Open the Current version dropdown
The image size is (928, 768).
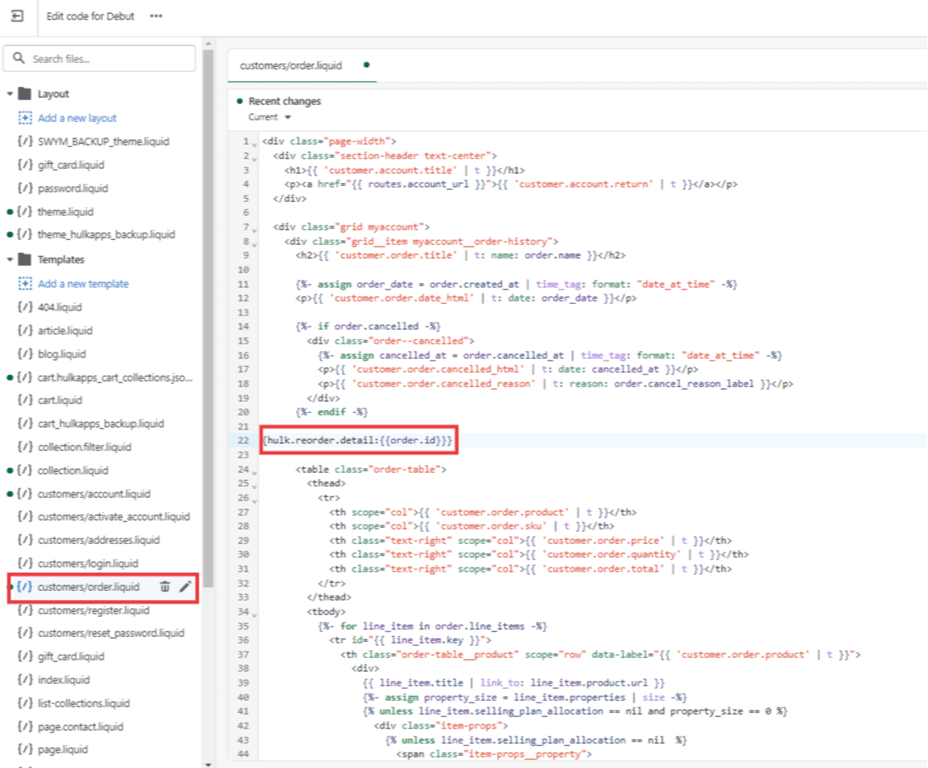(x=269, y=117)
